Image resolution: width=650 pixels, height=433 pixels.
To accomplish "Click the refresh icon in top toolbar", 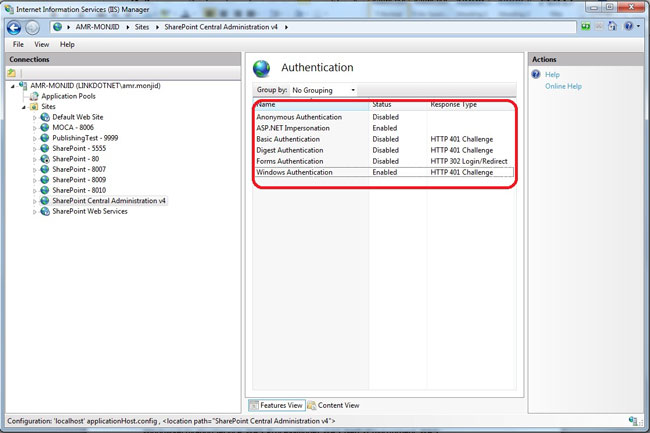I will click(585, 27).
